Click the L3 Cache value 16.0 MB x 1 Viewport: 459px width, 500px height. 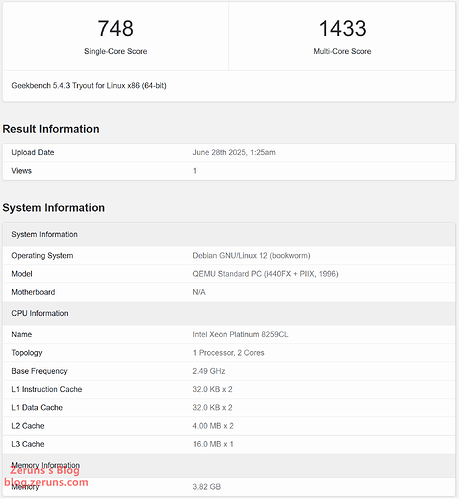coord(213,444)
